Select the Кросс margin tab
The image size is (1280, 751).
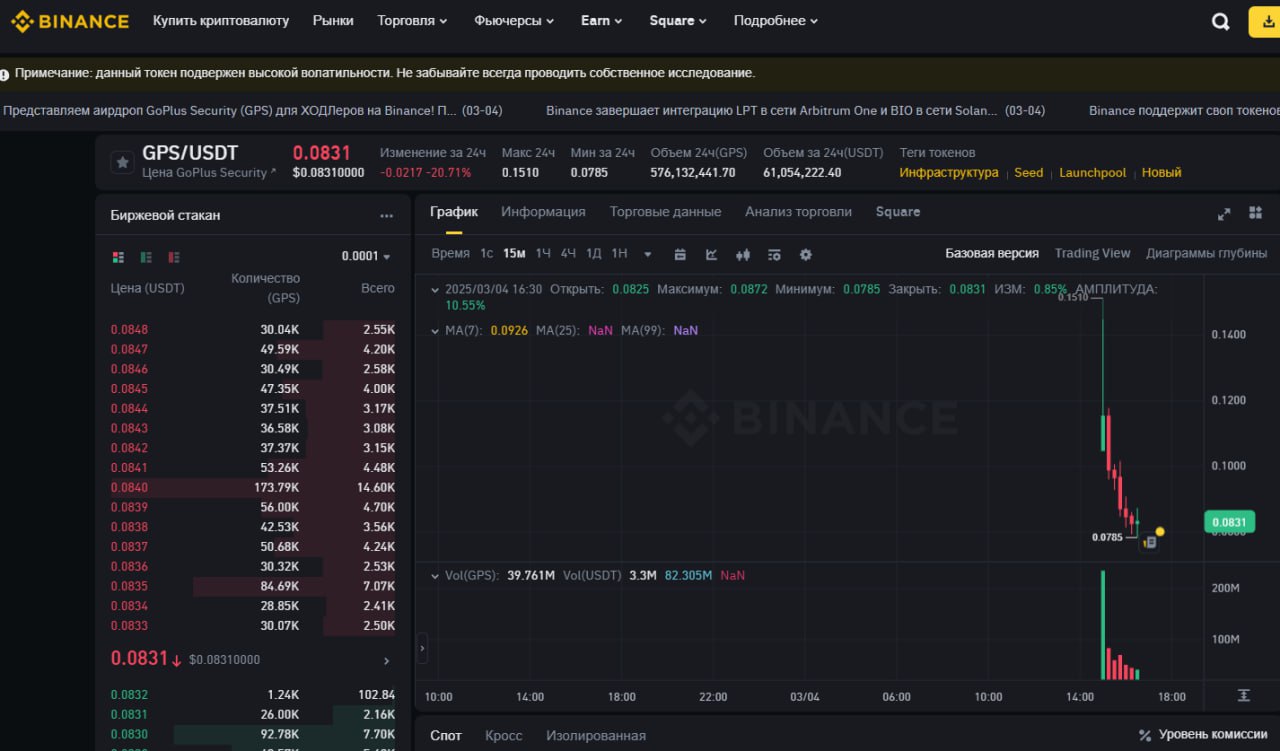click(504, 736)
